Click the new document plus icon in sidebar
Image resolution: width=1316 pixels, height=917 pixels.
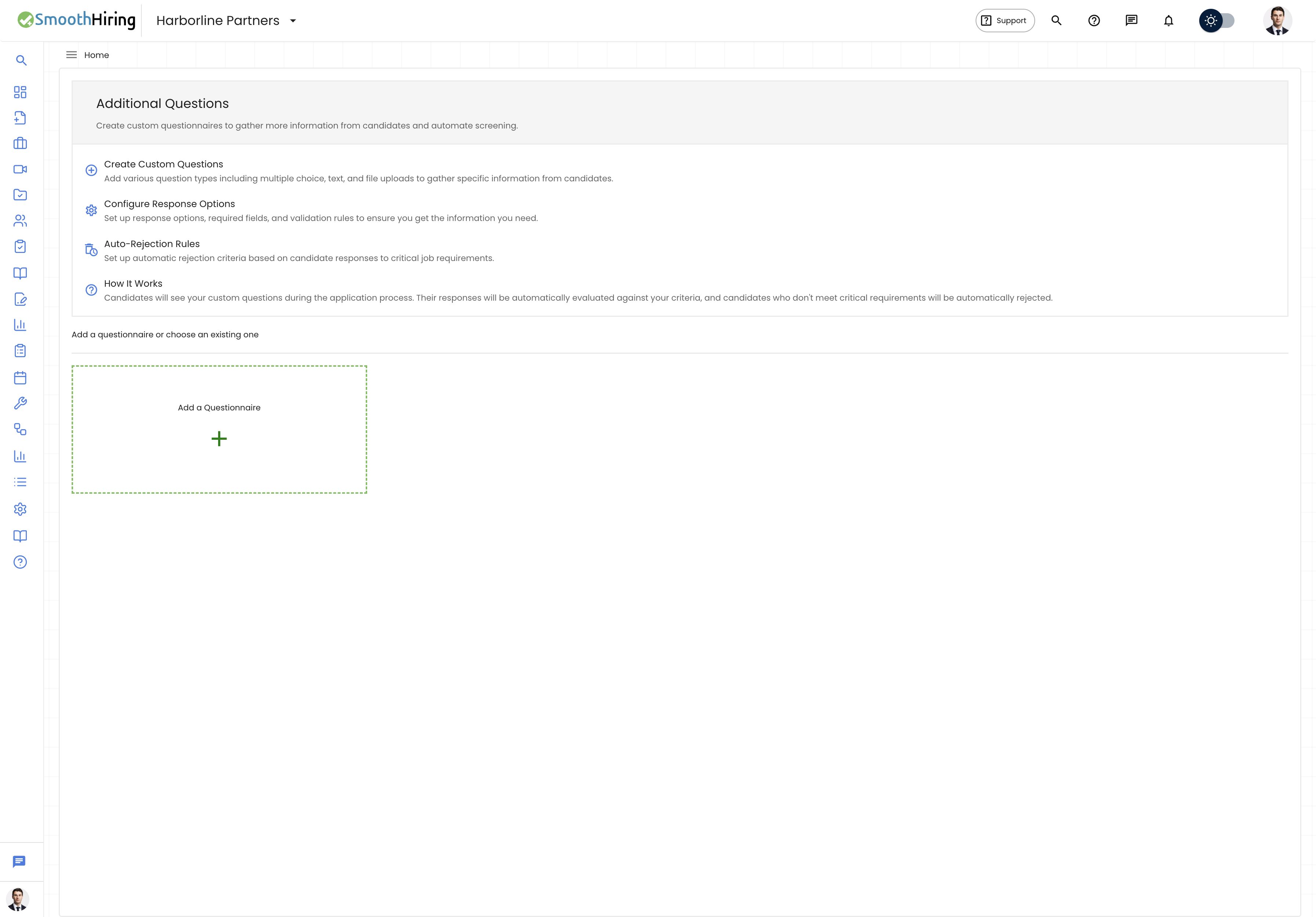coord(20,117)
